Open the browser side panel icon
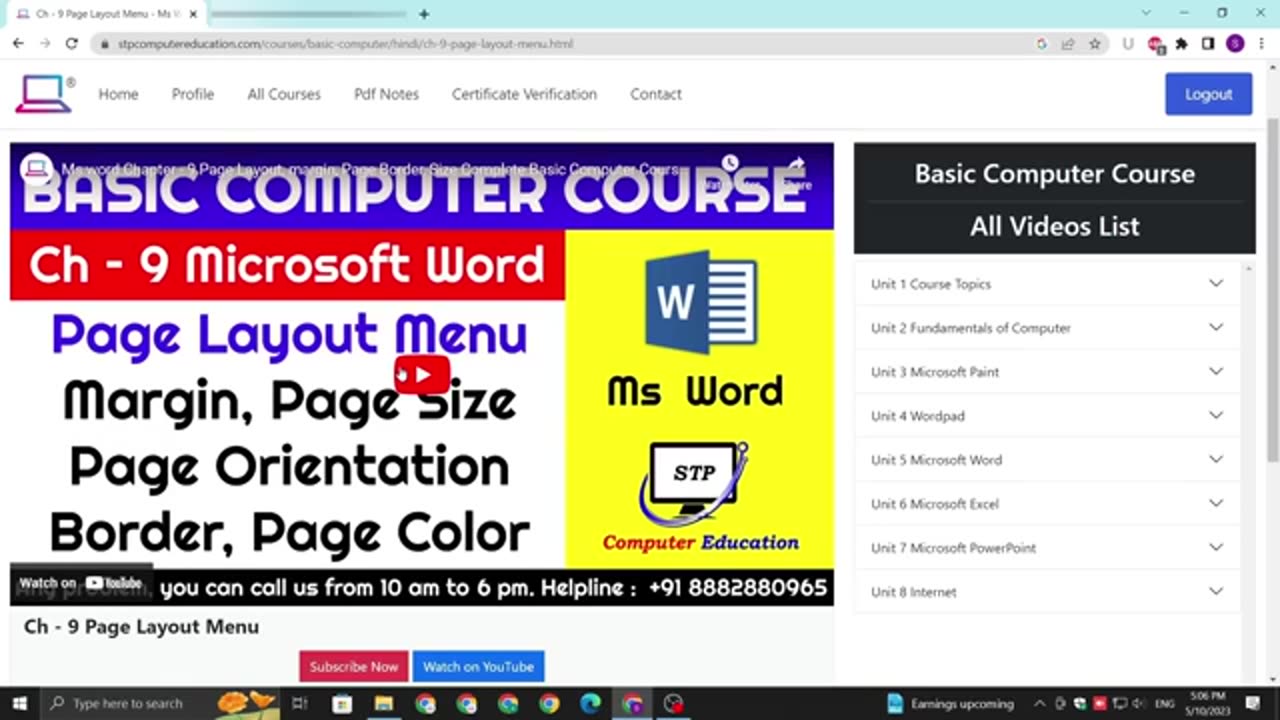Image resolution: width=1280 pixels, height=720 pixels. coord(1208,44)
